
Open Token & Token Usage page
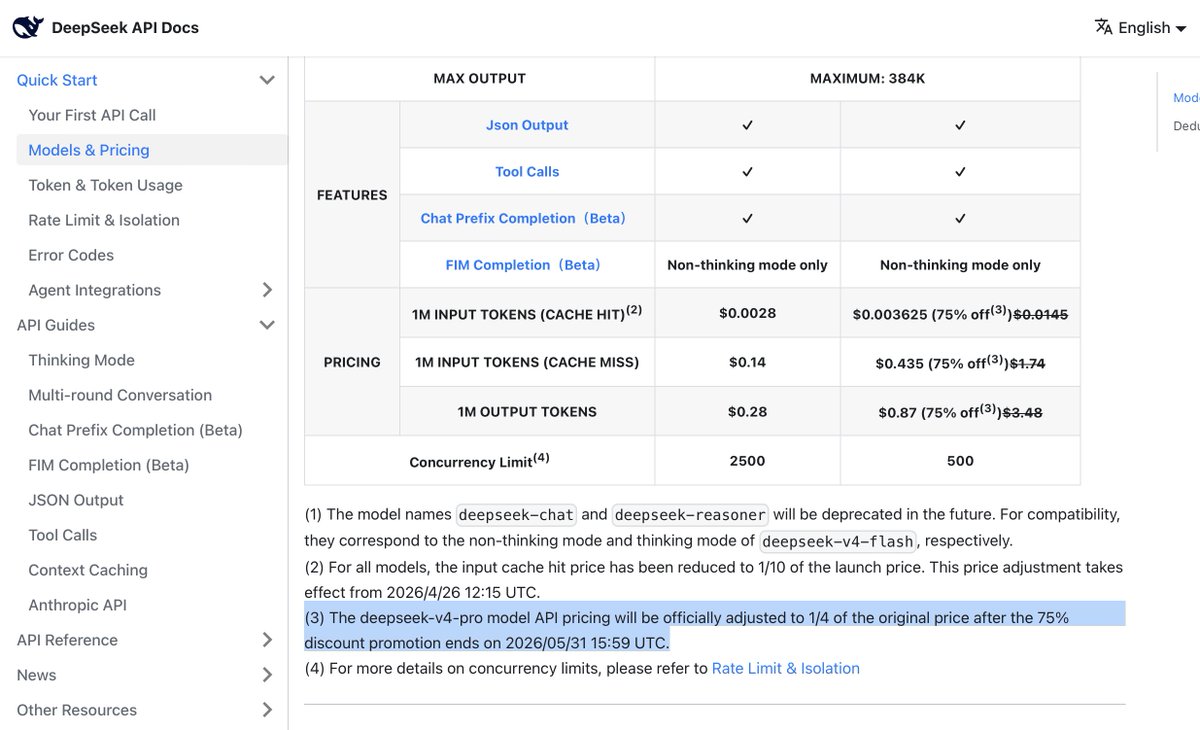click(x=105, y=185)
